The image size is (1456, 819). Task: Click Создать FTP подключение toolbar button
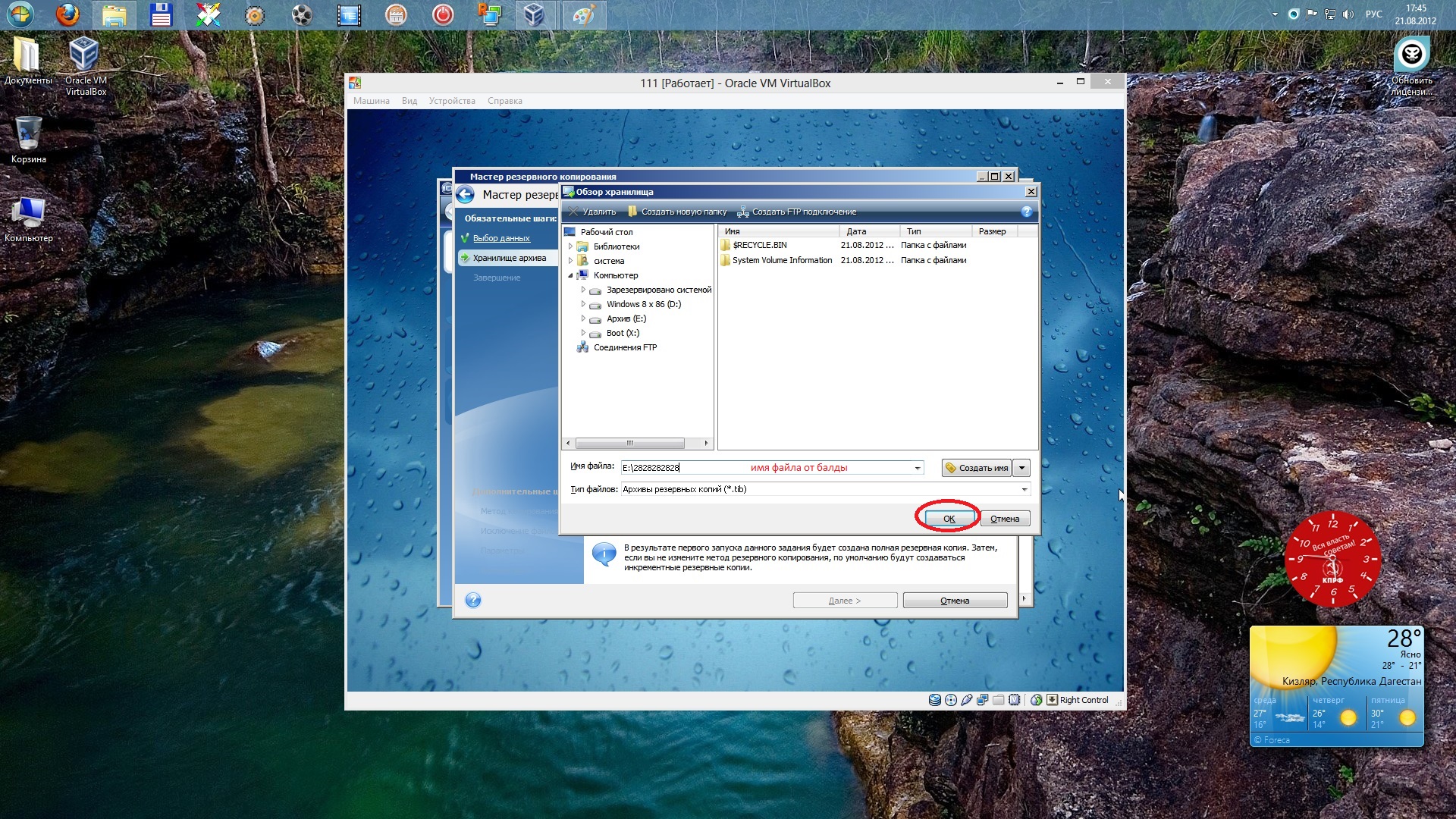pyautogui.click(x=797, y=212)
